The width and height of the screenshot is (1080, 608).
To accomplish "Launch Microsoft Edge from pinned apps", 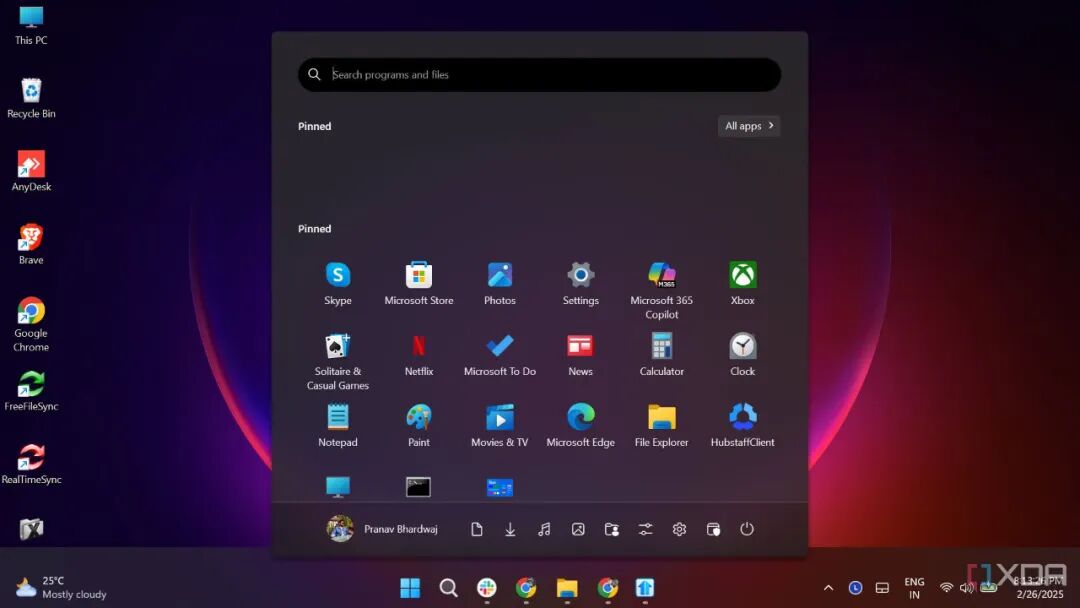I will tap(581, 426).
